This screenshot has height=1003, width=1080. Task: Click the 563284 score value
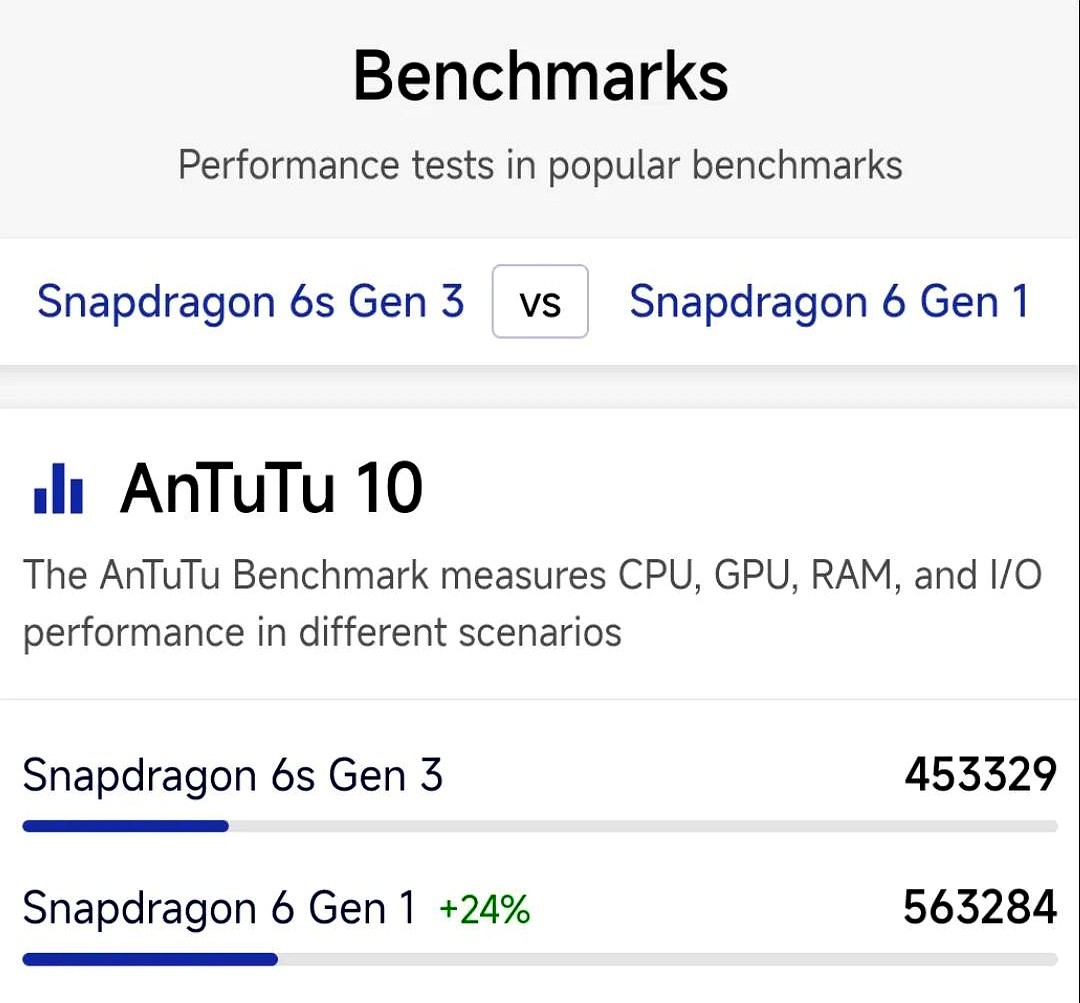click(x=979, y=907)
